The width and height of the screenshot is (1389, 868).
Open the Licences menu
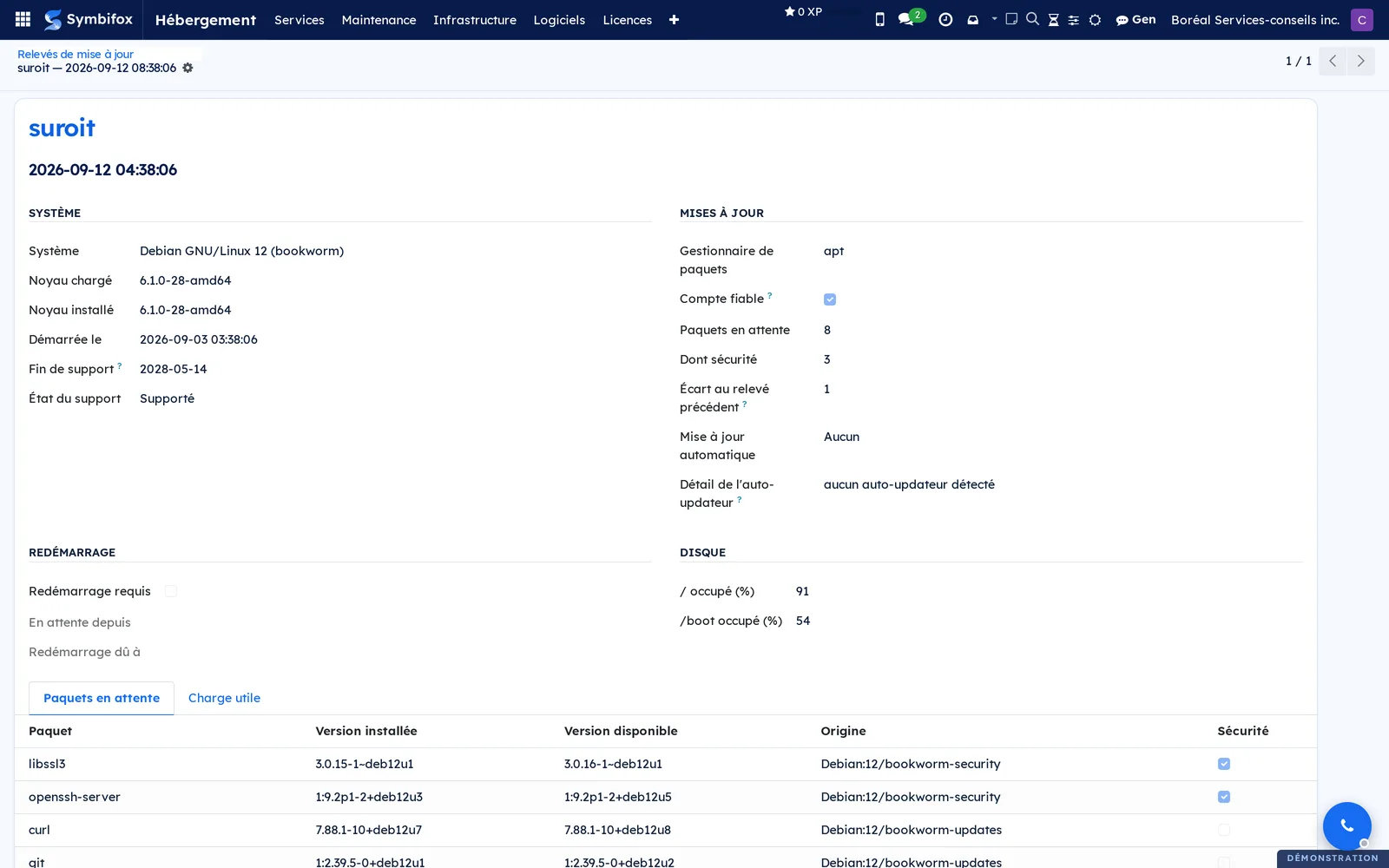point(628,19)
